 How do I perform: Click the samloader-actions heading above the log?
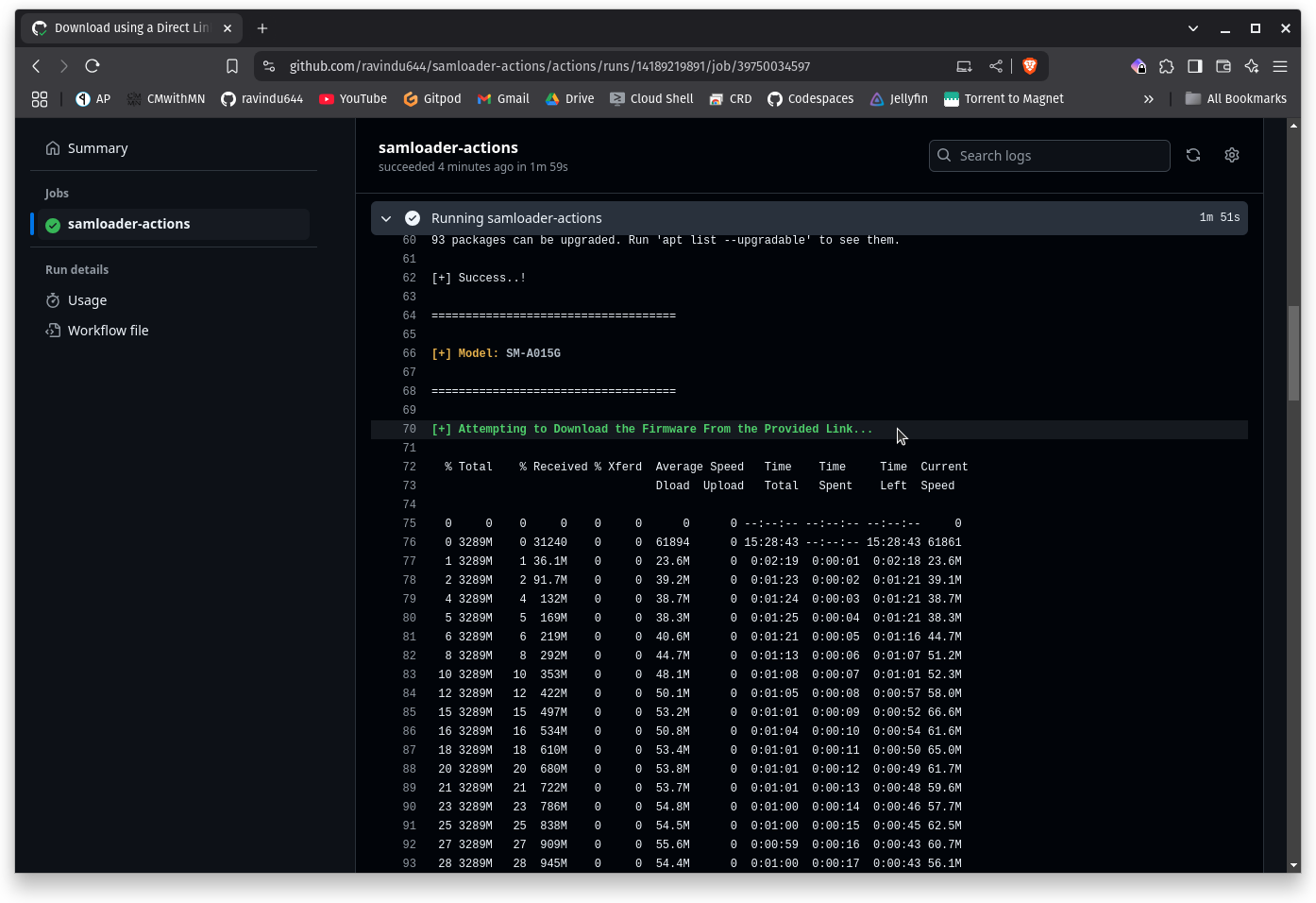pos(448,147)
